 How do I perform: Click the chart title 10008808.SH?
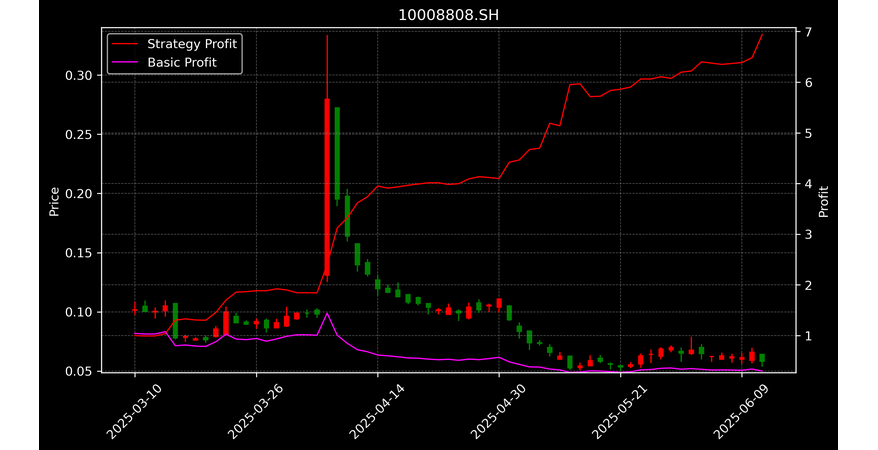tap(448, 15)
